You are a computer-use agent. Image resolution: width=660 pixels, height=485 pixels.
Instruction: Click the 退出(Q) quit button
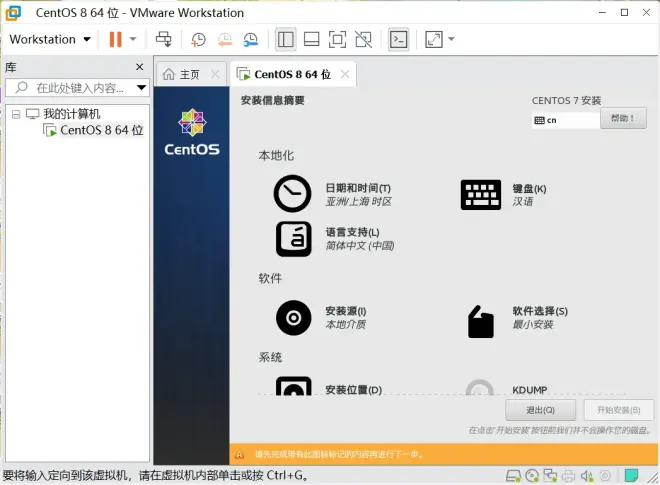(x=540, y=410)
